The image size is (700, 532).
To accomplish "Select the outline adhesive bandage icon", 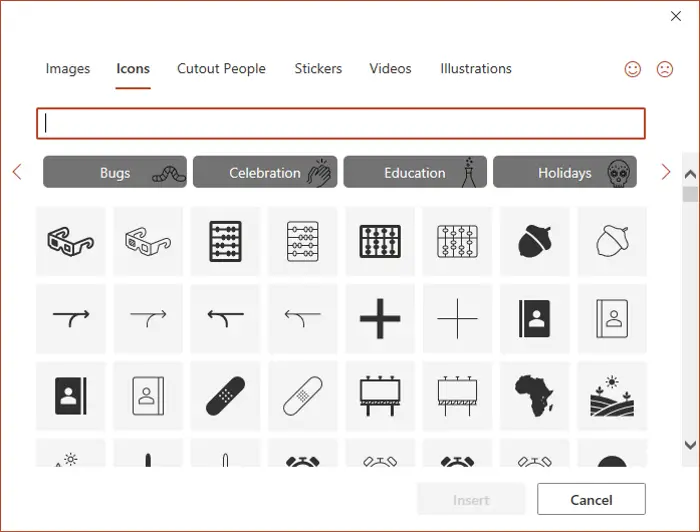I will click(303, 396).
